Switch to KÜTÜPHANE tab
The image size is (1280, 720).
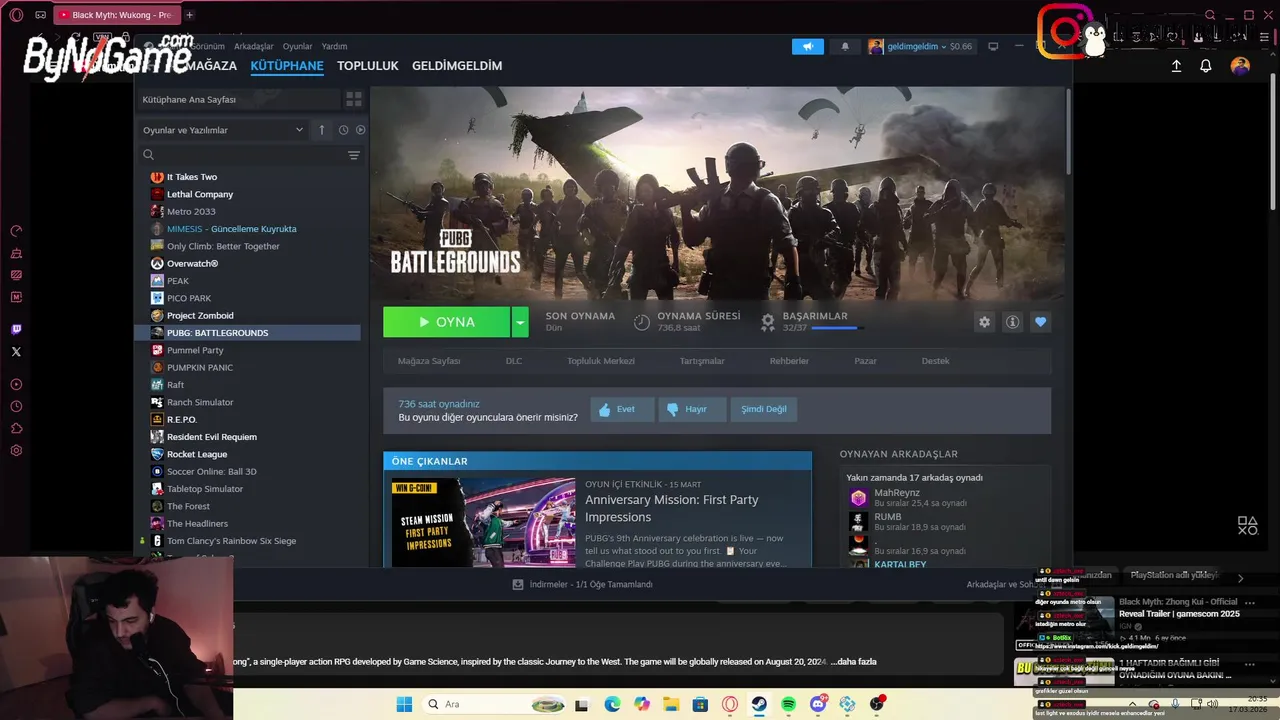click(x=287, y=66)
